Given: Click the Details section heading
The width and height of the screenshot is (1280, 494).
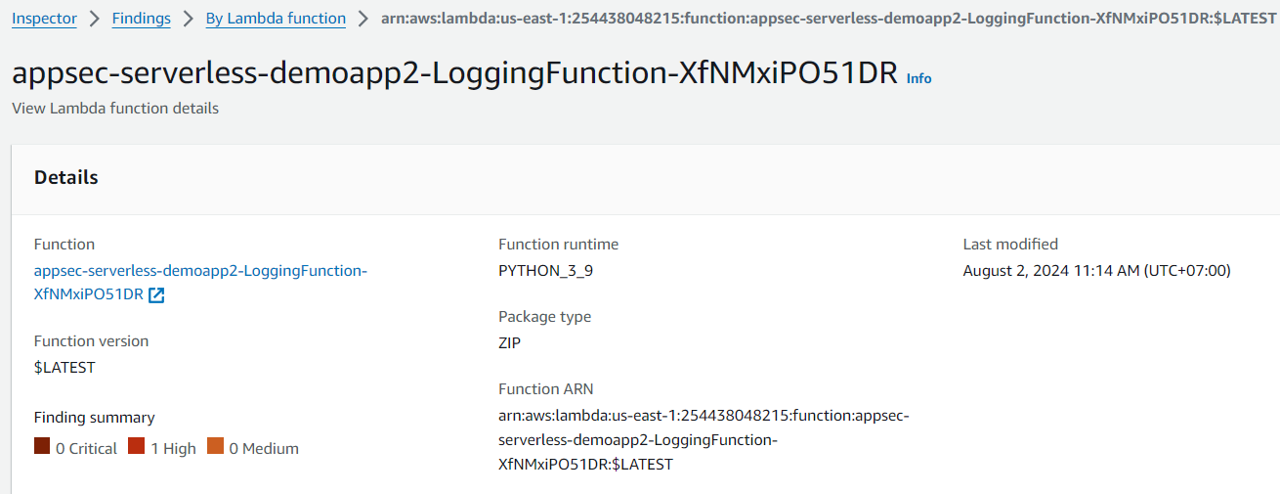Looking at the screenshot, I should point(66,177).
